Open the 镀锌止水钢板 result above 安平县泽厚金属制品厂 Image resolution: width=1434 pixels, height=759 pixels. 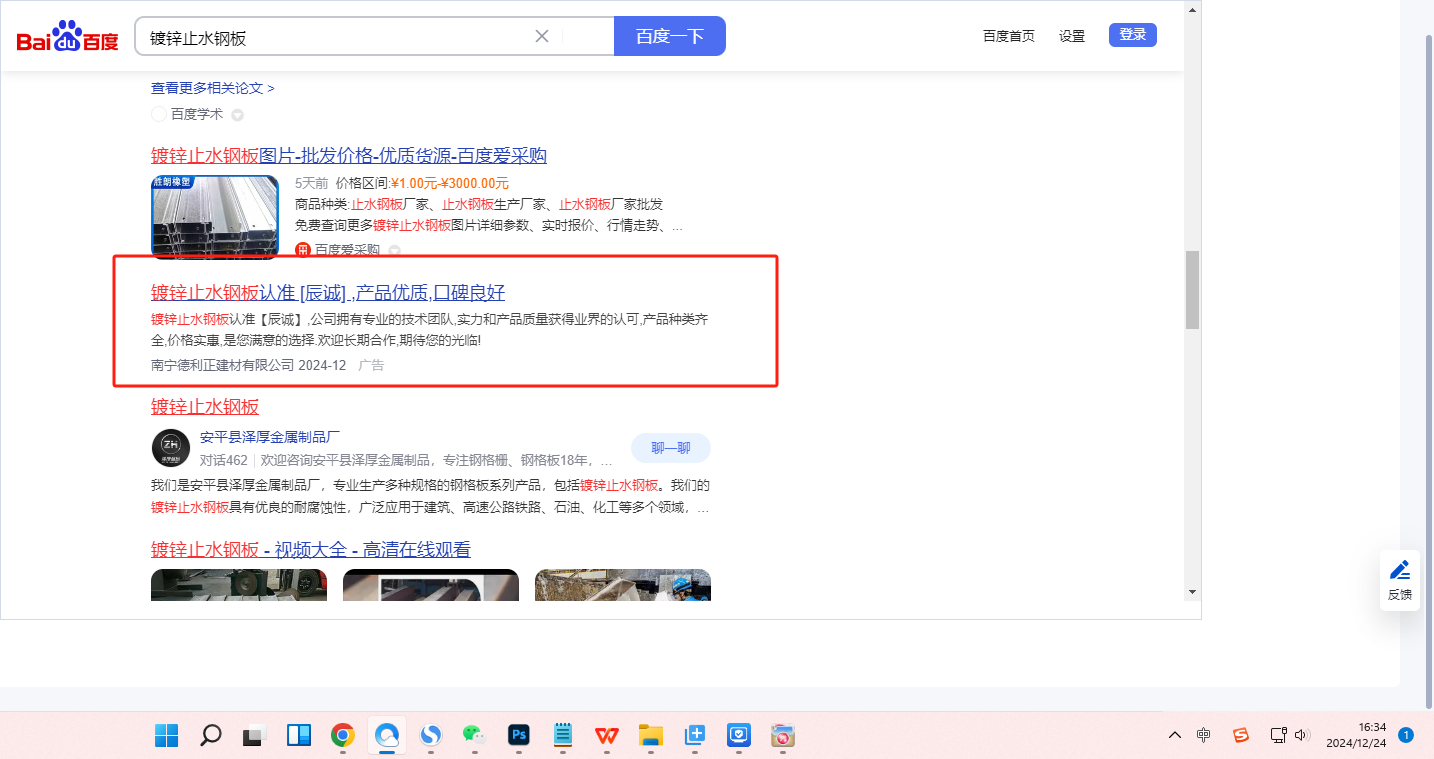coord(205,406)
